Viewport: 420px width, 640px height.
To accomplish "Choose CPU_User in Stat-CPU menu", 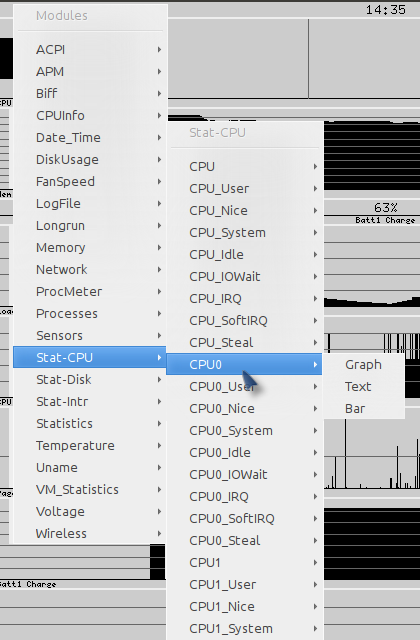I will click(244, 189).
